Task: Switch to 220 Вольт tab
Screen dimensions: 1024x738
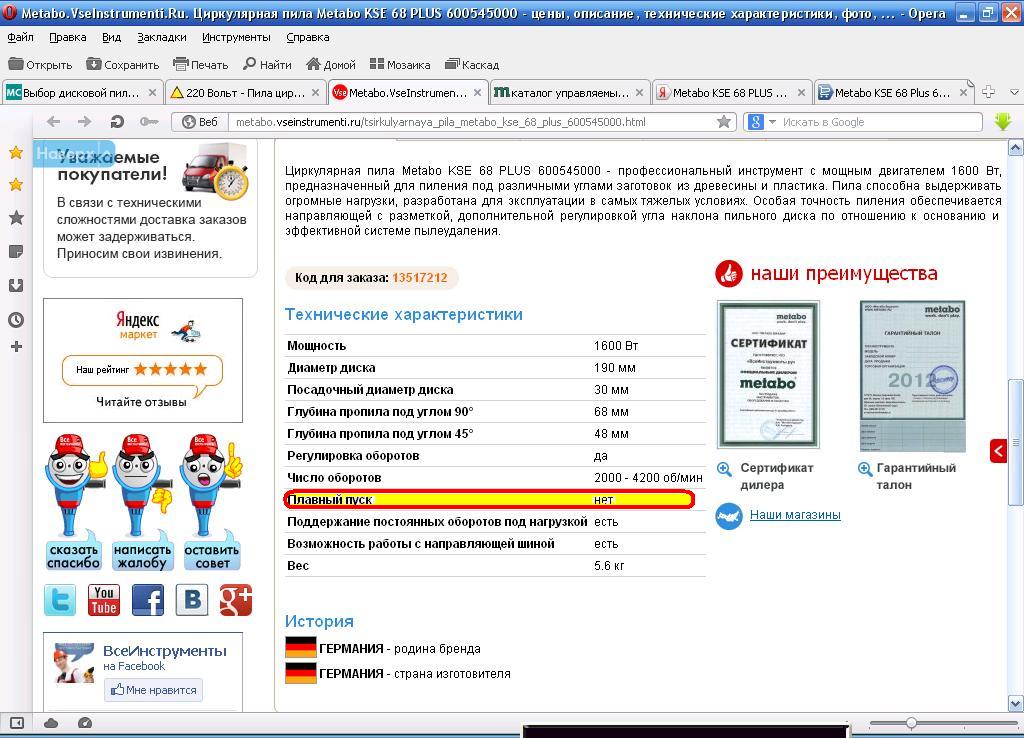Action: point(244,93)
